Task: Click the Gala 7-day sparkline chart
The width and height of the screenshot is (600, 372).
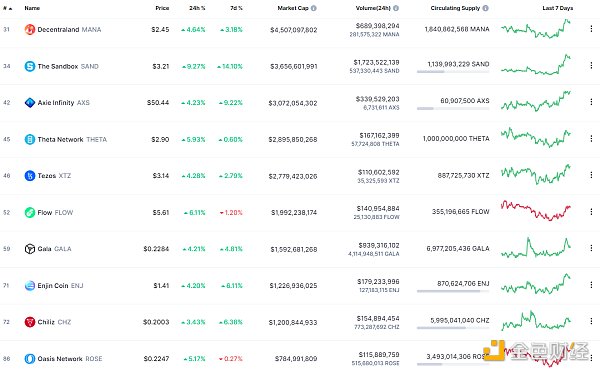Action: (x=536, y=248)
